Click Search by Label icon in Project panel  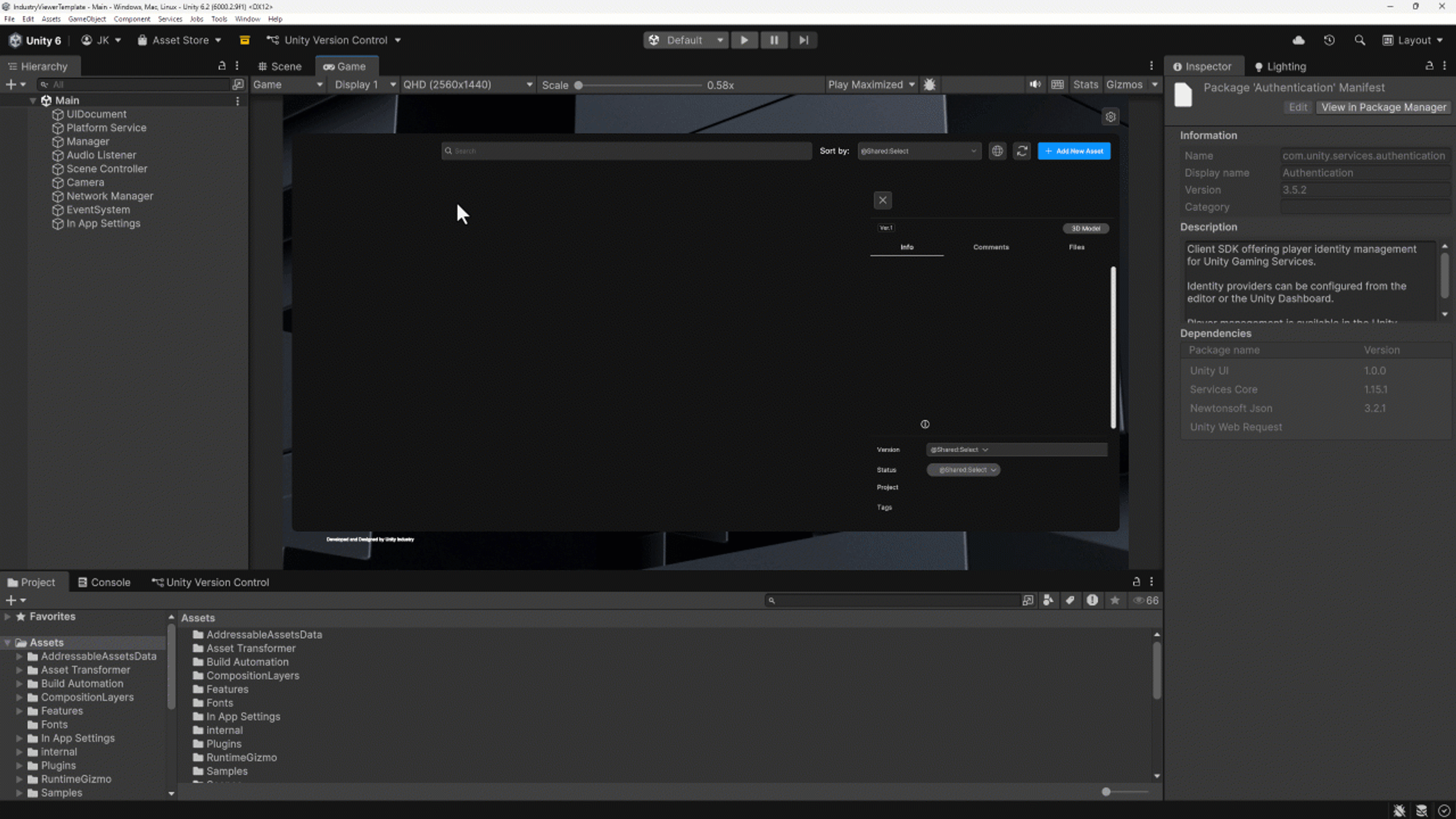pyautogui.click(x=1070, y=601)
